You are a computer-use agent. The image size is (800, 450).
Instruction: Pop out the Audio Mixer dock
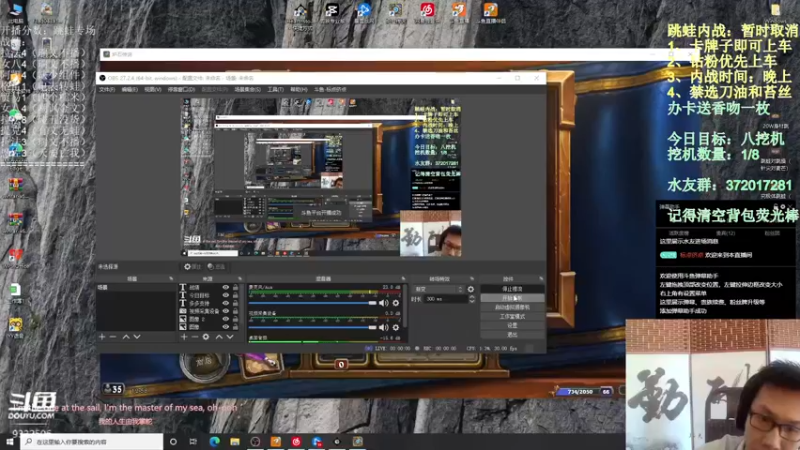tap(403, 279)
